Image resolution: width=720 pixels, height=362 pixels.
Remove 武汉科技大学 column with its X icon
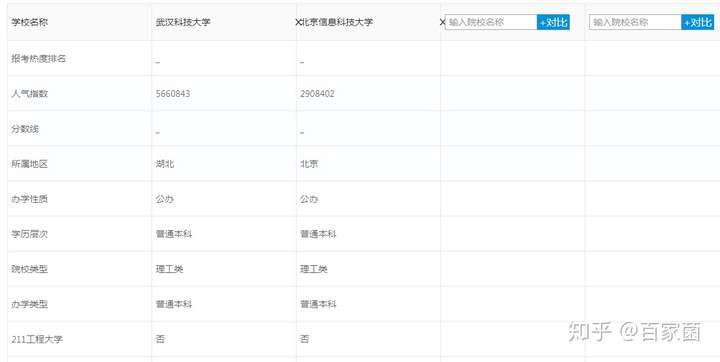tap(298, 22)
